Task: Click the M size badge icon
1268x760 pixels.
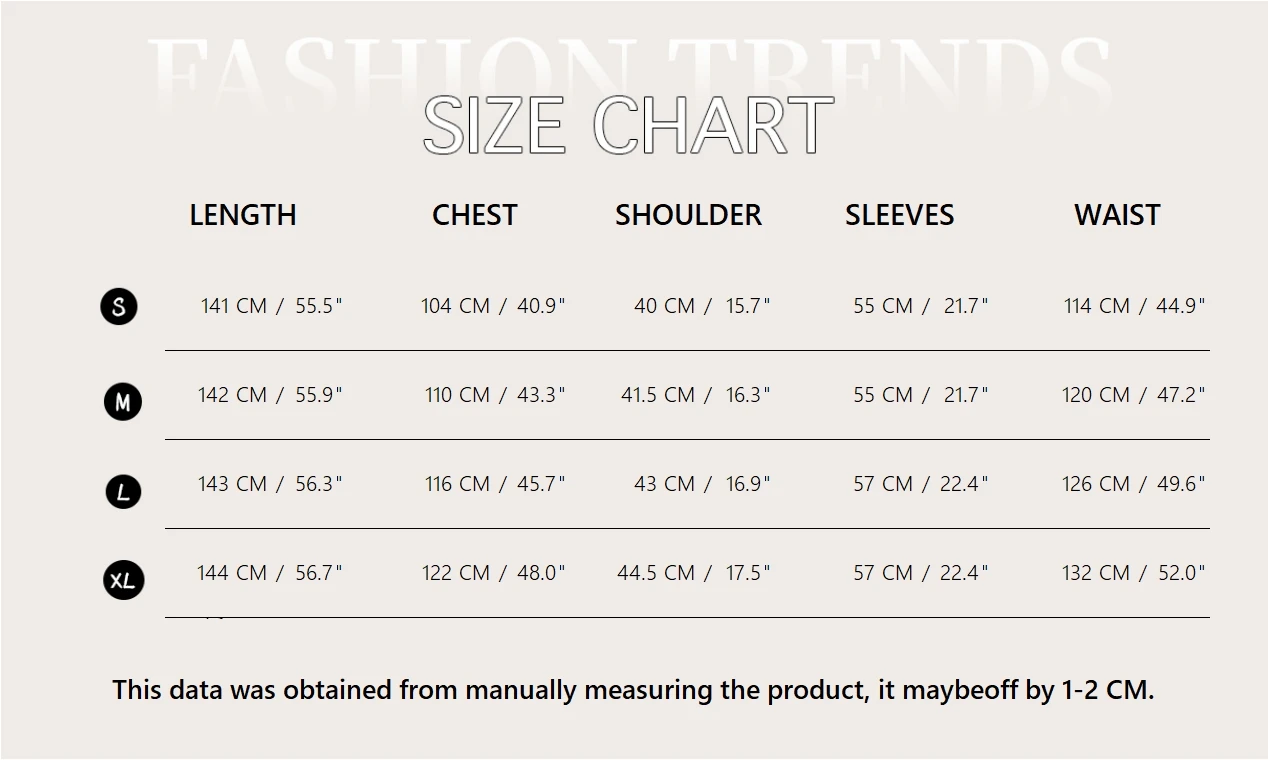Action: pos(123,402)
